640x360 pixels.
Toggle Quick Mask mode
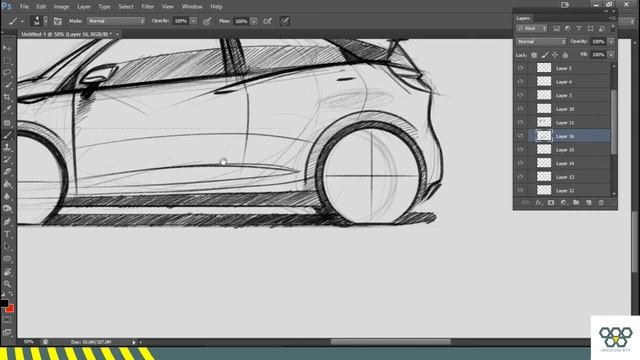point(7,320)
